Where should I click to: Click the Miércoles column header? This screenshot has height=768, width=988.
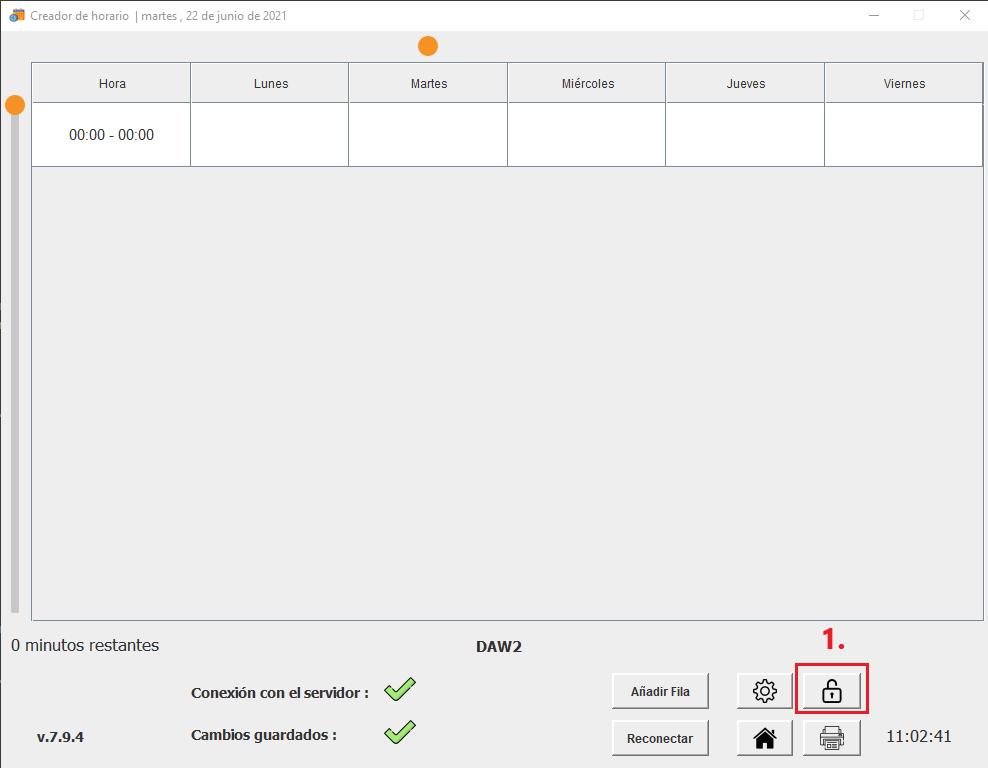tap(587, 84)
